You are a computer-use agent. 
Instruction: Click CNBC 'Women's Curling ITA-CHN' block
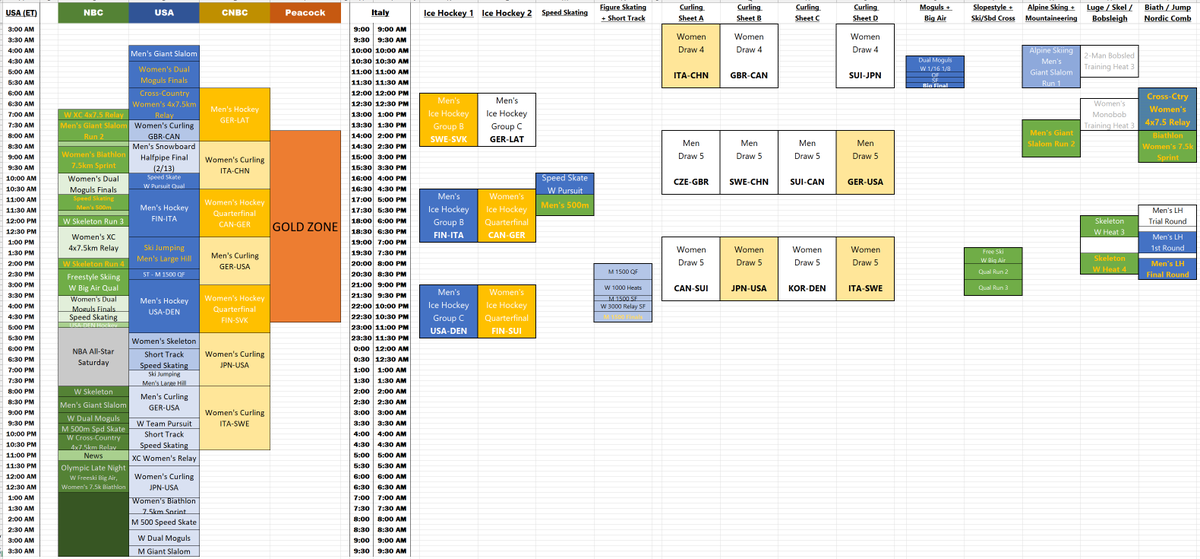pos(234,165)
